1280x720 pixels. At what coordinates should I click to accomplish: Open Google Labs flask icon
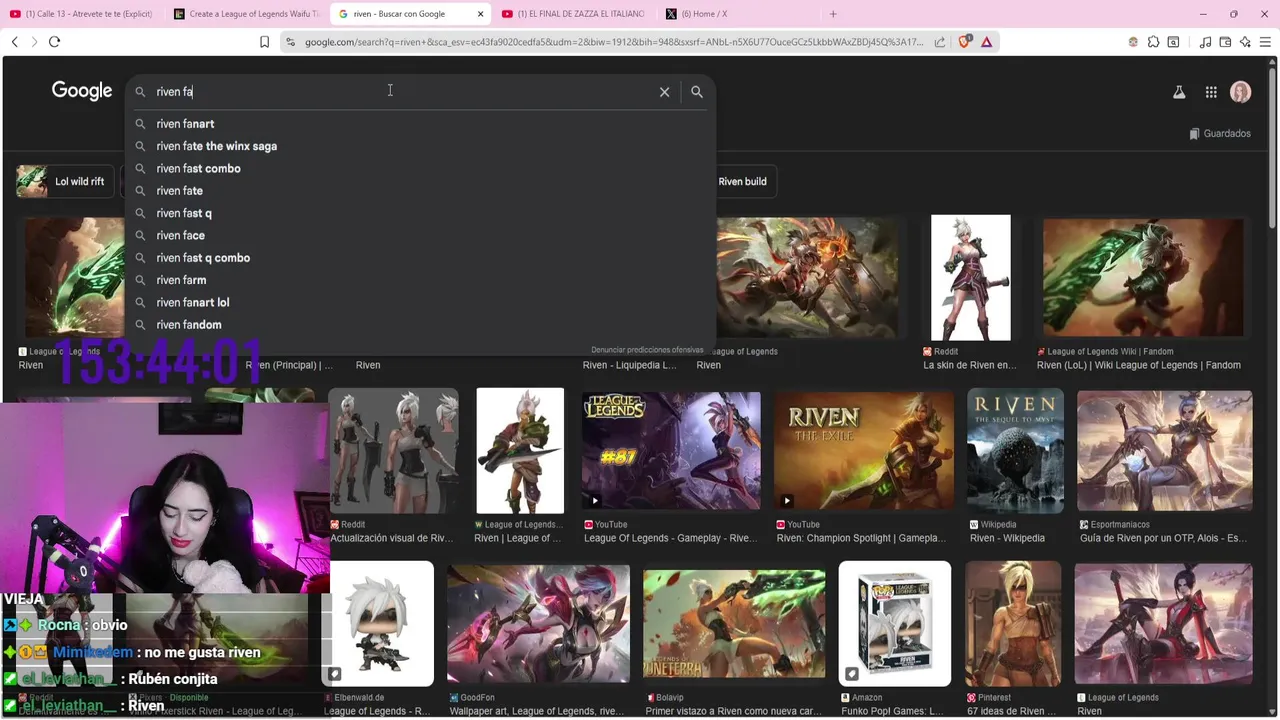point(1179,92)
